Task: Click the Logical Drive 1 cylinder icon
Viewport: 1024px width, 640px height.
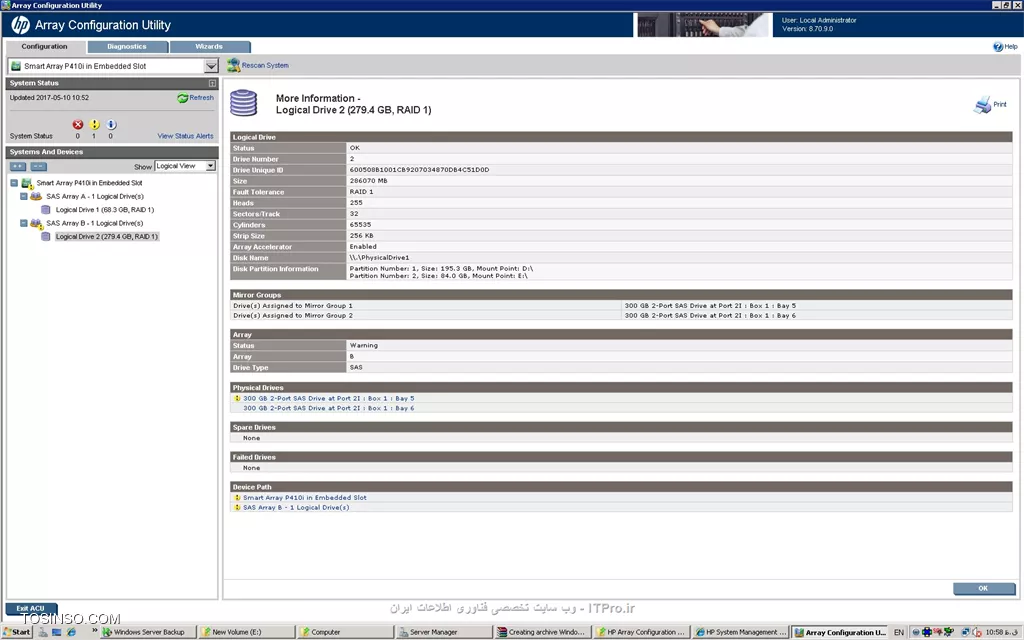Action: pos(46,210)
